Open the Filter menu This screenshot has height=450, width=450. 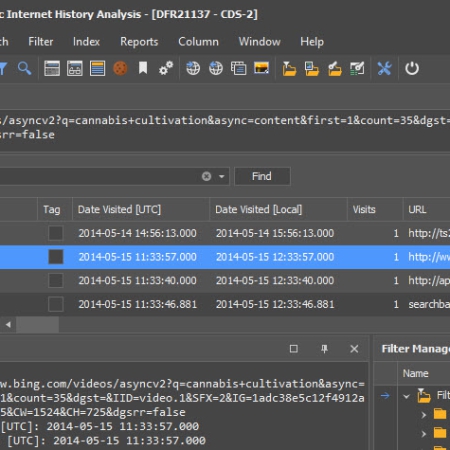[x=41, y=42]
